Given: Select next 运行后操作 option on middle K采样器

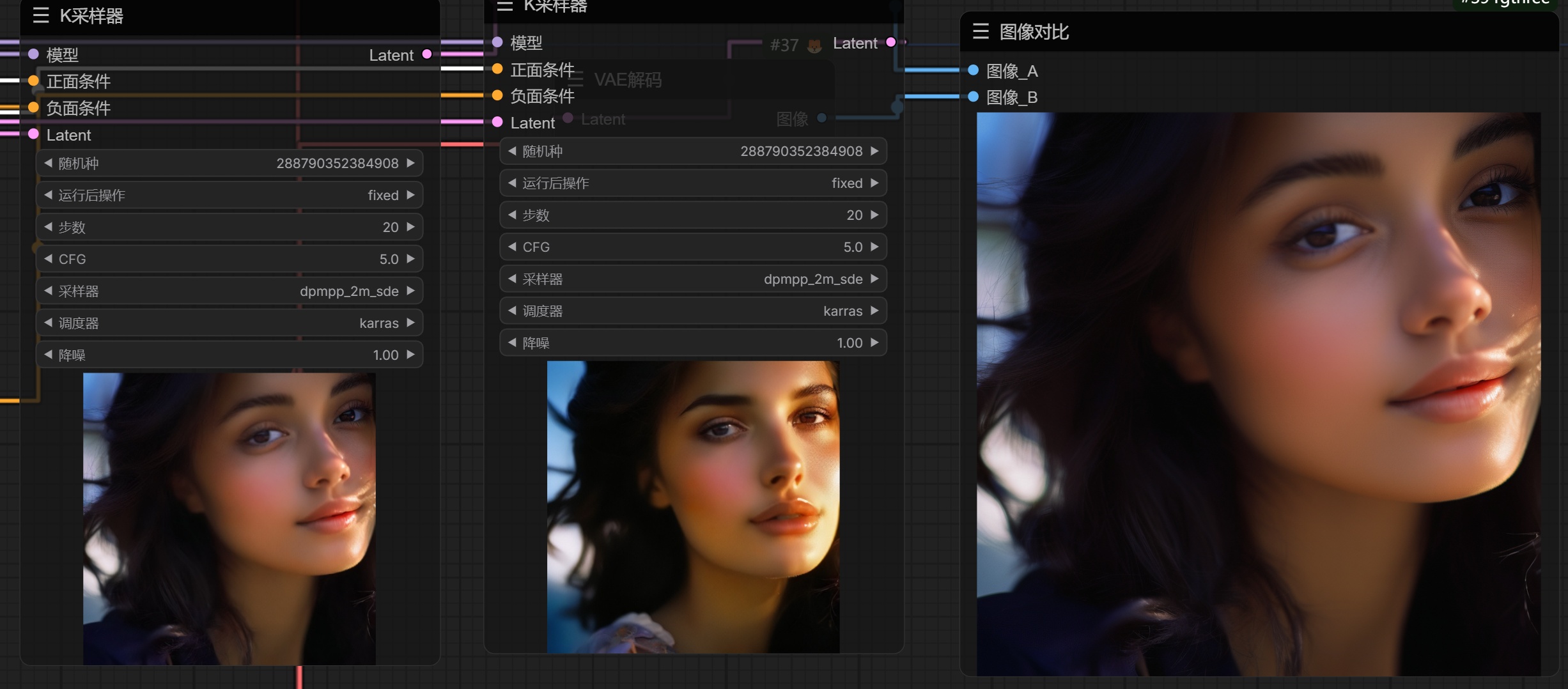Looking at the screenshot, I should coord(875,183).
